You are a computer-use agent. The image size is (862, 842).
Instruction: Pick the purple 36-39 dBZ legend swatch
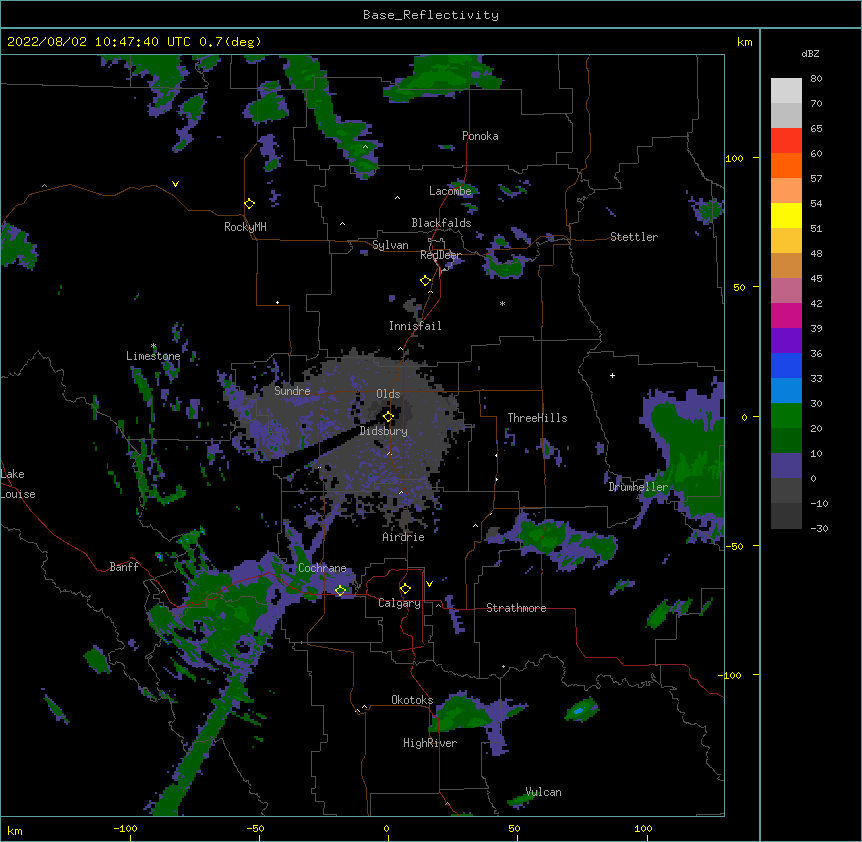(786, 341)
